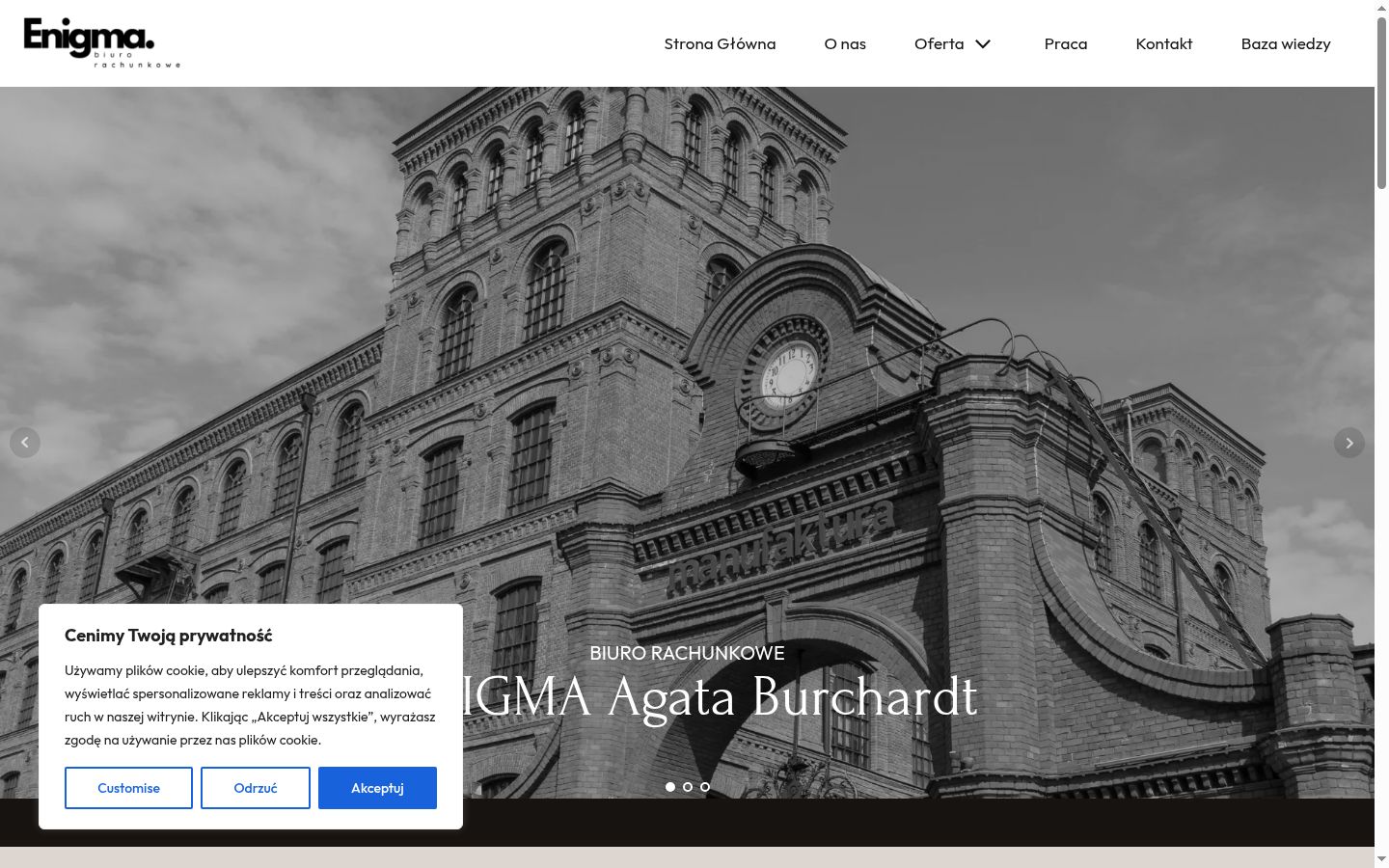Go to next slide arrow

point(1349,443)
